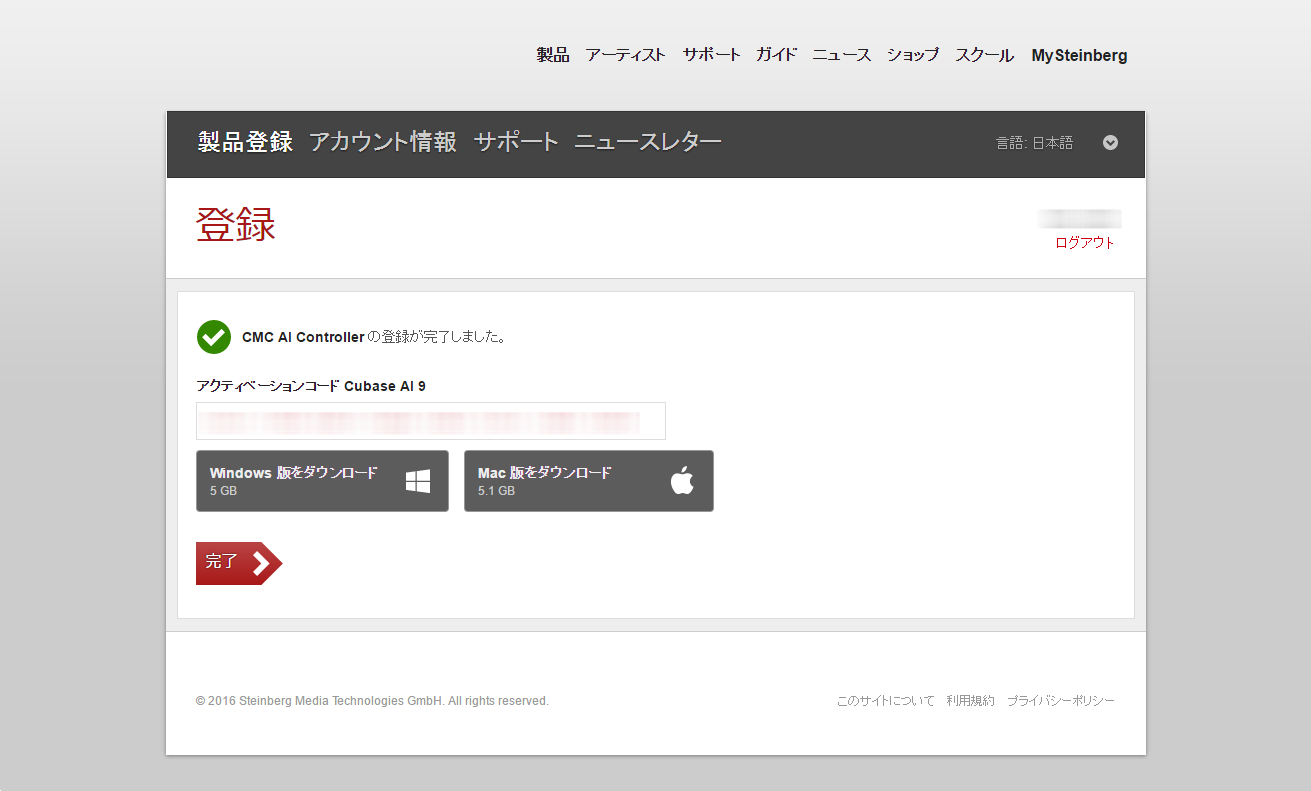Open the アーティスト navigation item
The height and width of the screenshot is (791, 1311).
[x=626, y=56]
